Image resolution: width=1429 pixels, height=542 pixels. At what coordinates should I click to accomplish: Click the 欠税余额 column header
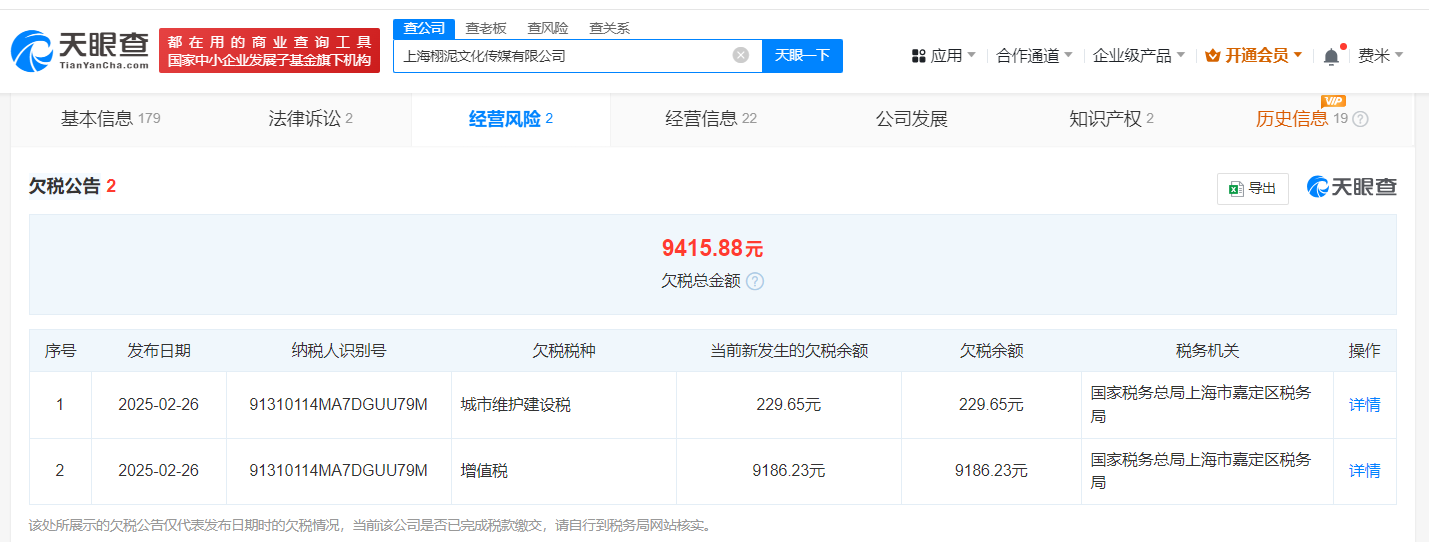coord(991,351)
